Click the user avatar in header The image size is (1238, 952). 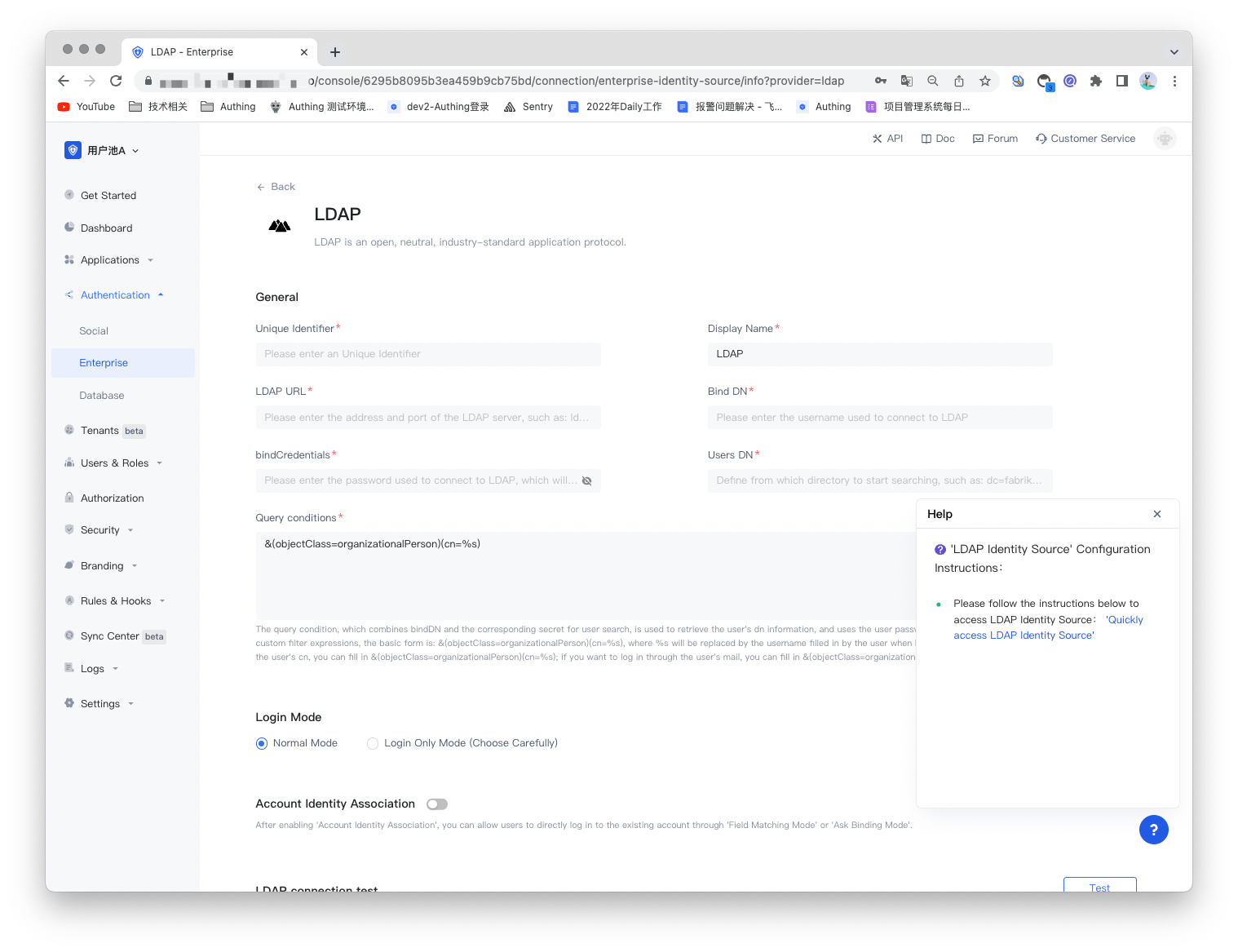click(x=1165, y=139)
